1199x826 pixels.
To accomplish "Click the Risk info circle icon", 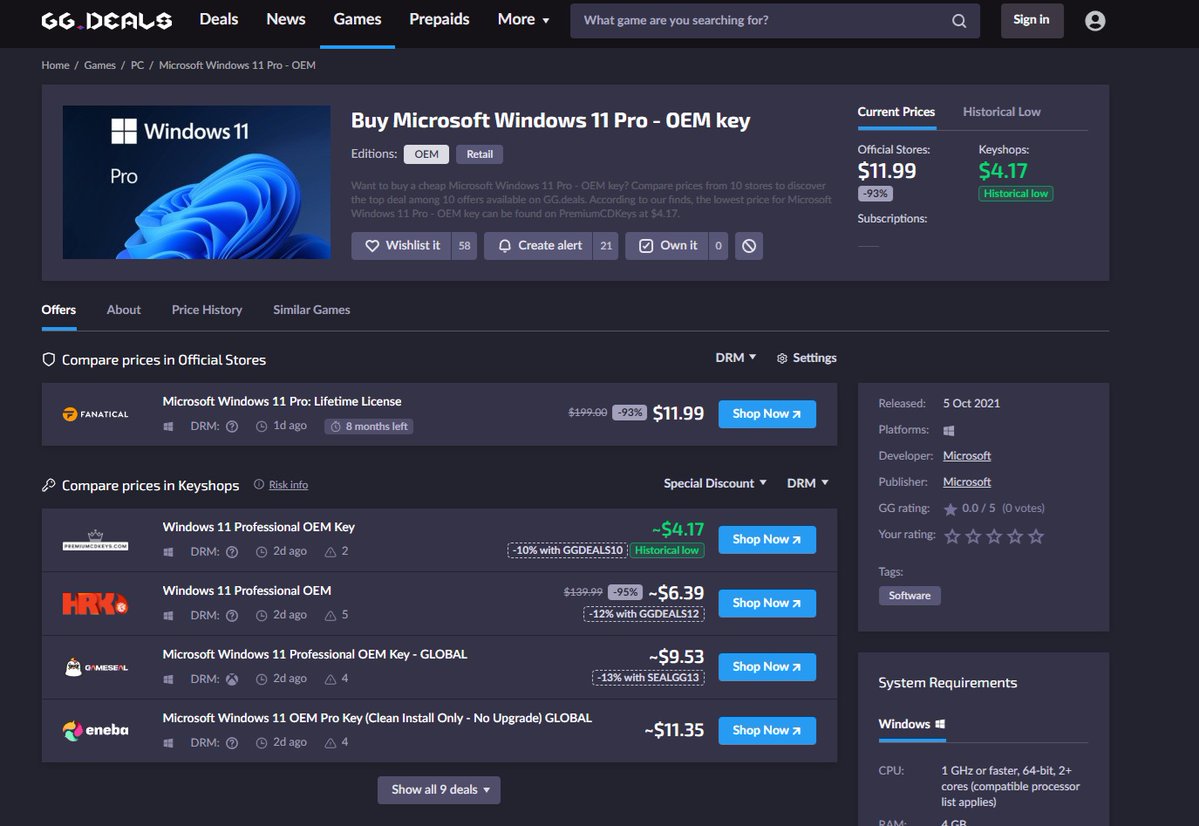I will 258,484.
